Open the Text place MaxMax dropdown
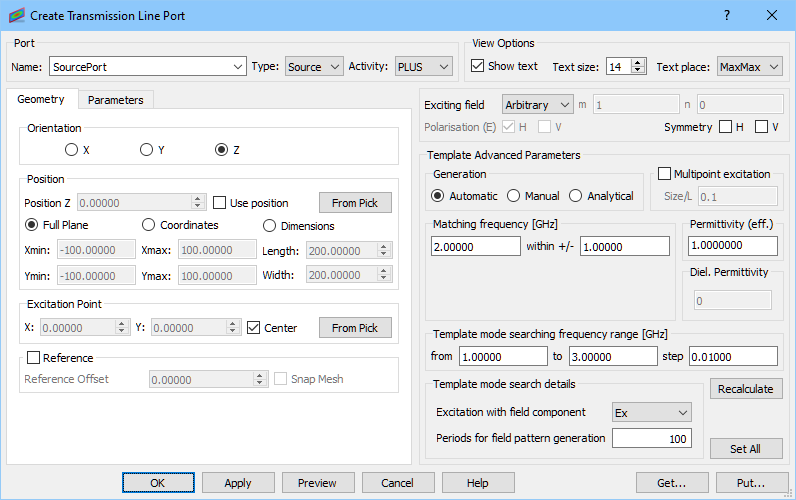 point(750,66)
